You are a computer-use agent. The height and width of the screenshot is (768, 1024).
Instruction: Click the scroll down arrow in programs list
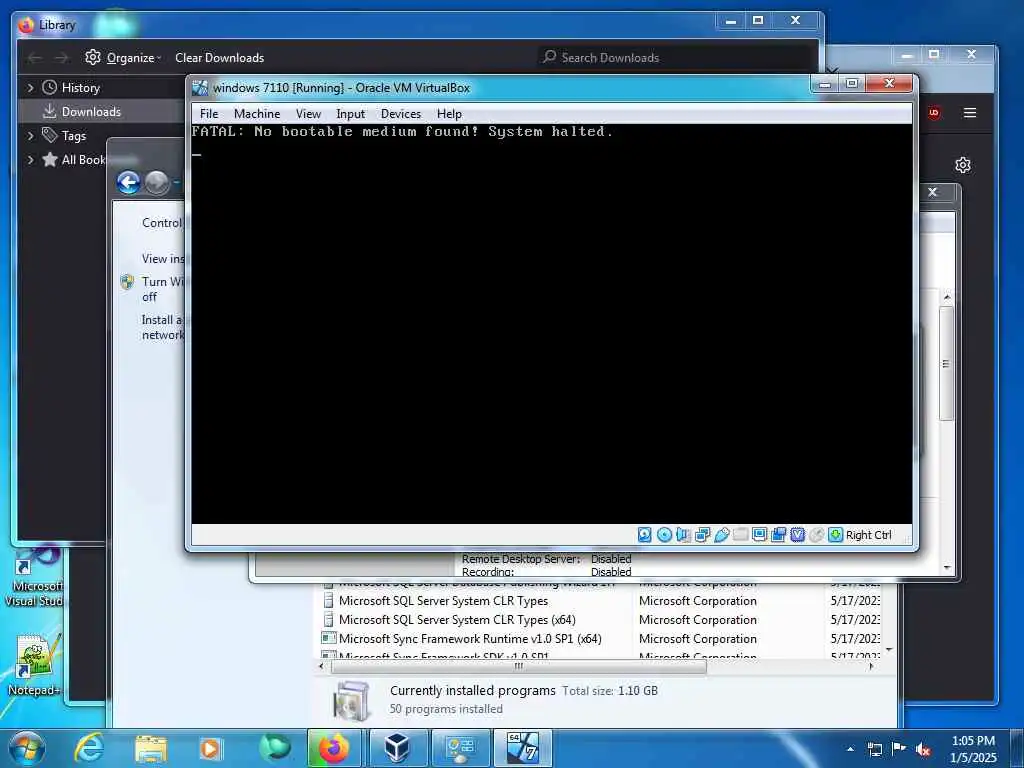[x=889, y=650]
